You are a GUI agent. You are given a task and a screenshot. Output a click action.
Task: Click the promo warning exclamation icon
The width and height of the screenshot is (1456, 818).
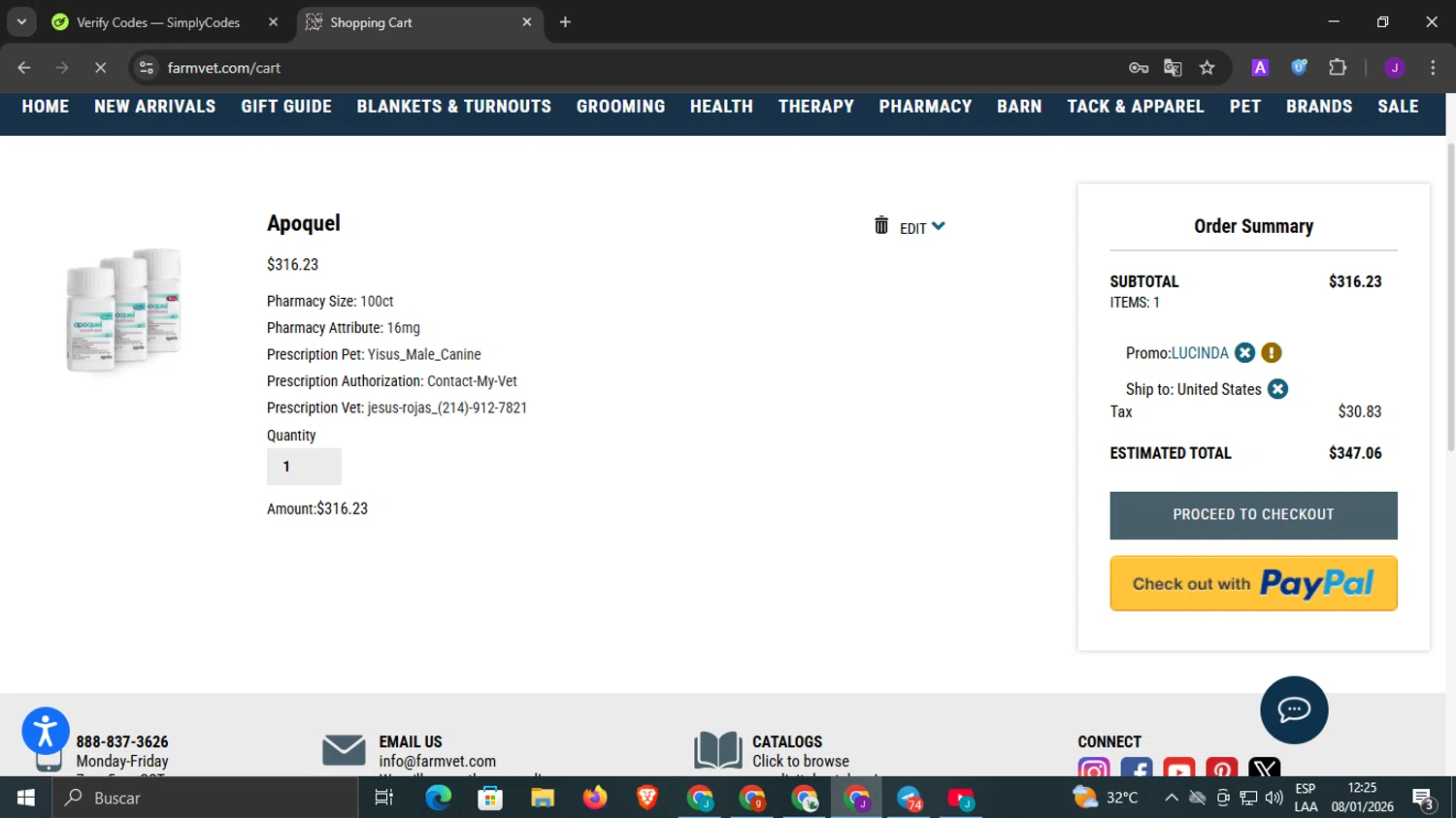click(1272, 353)
